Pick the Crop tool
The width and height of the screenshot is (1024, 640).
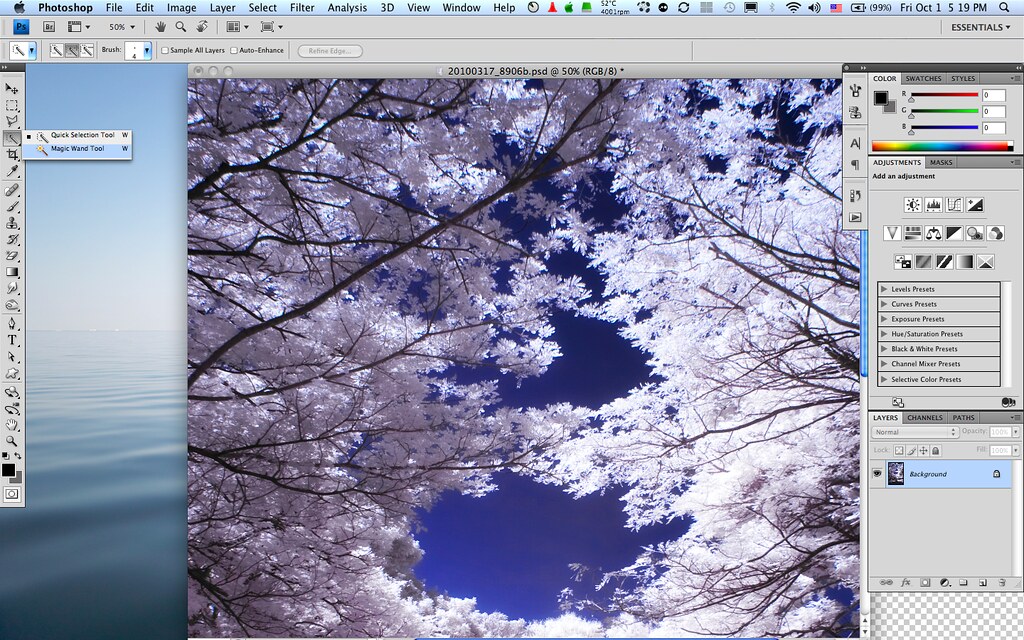12,155
